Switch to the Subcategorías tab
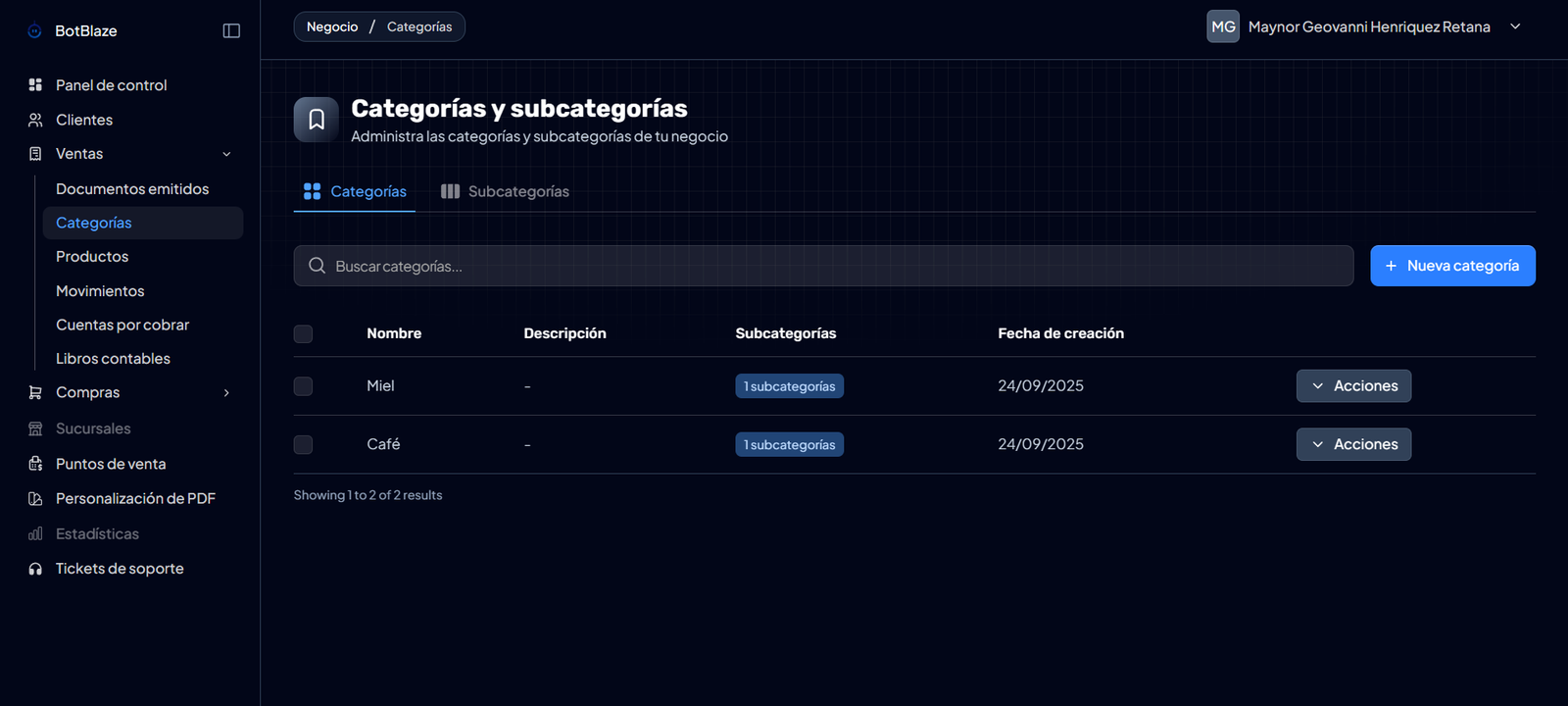 (505, 191)
